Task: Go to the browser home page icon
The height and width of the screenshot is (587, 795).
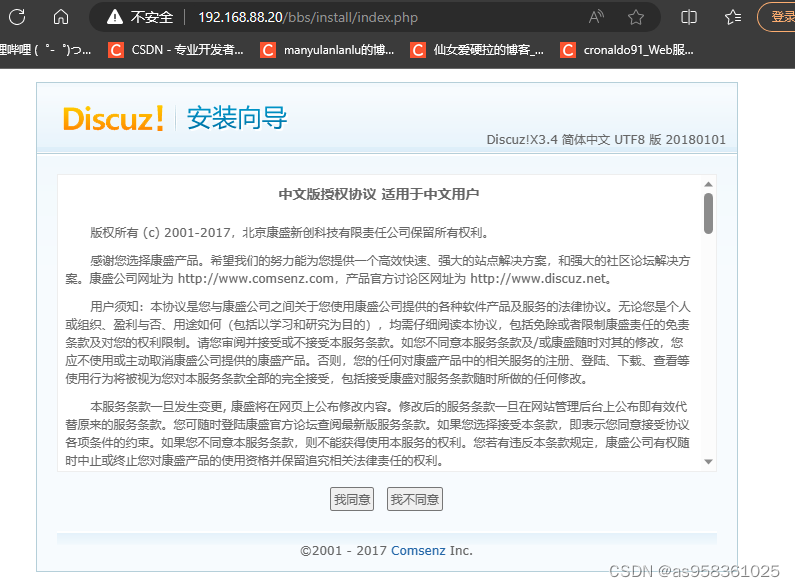Action: click(61, 17)
